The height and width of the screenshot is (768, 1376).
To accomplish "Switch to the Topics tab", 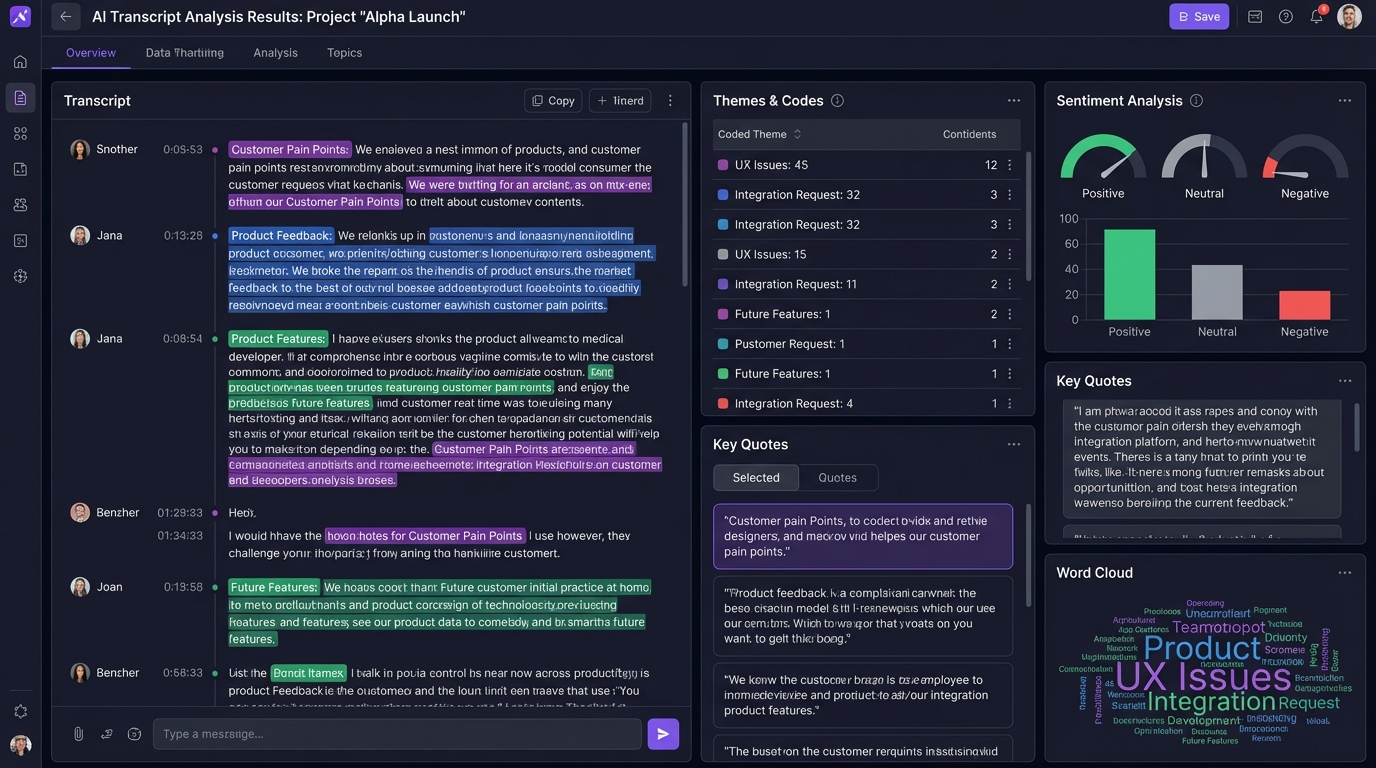I will click(x=344, y=52).
